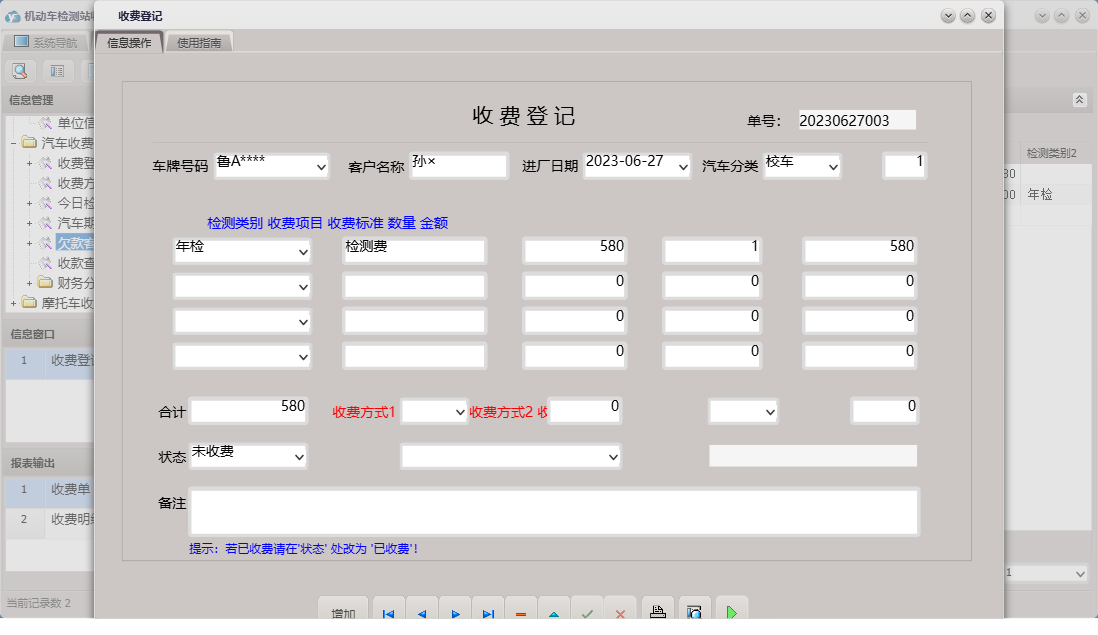Click inside the 备注 remarks input field
The width and height of the screenshot is (1098, 635).
[x=555, y=510]
